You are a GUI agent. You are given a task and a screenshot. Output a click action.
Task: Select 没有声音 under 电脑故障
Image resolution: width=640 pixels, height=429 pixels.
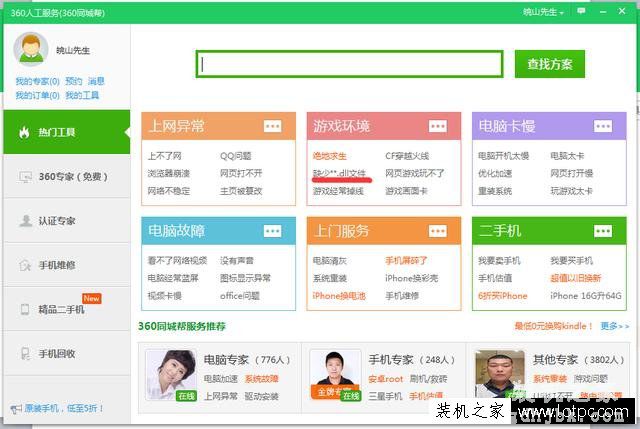(x=237, y=260)
